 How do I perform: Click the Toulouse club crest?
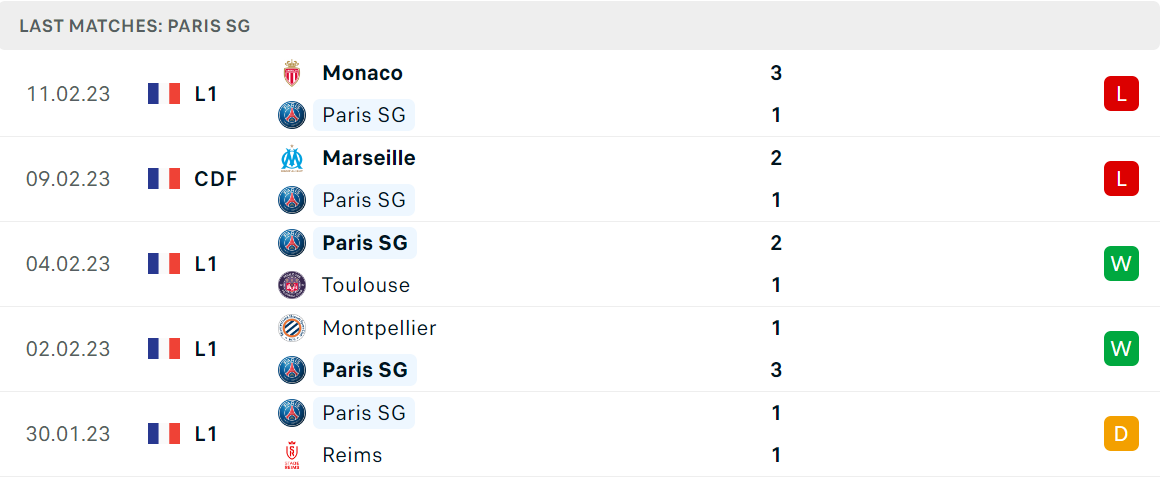pyautogui.click(x=292, y=285)
